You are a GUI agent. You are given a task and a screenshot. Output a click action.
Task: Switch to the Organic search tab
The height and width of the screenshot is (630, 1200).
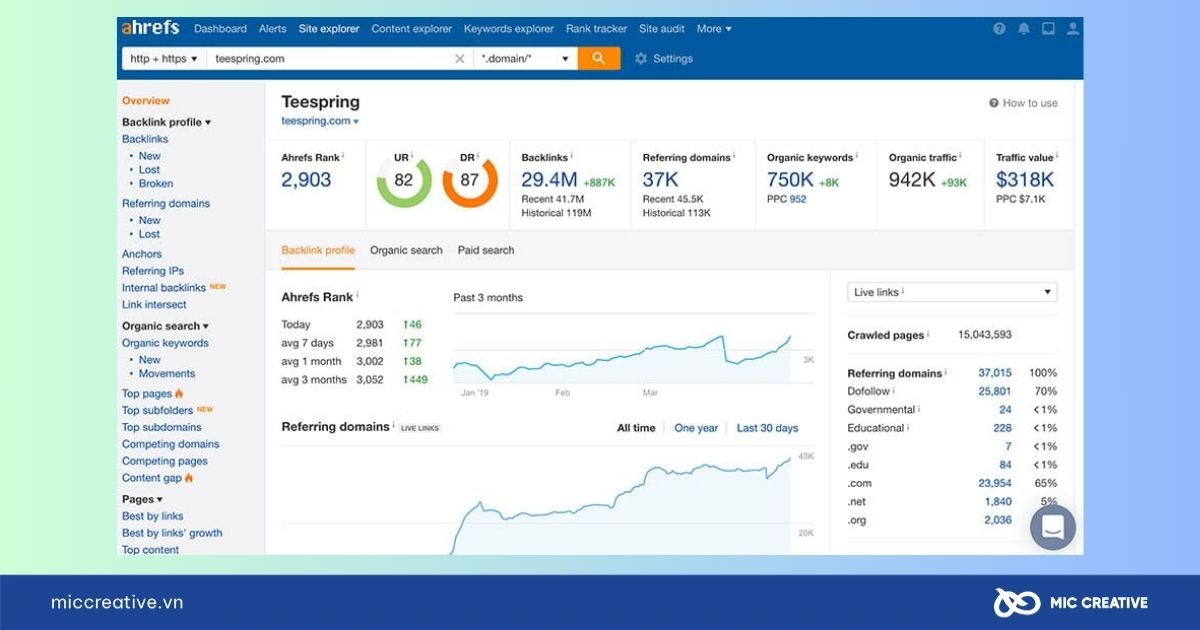click(x=406, y=250)
